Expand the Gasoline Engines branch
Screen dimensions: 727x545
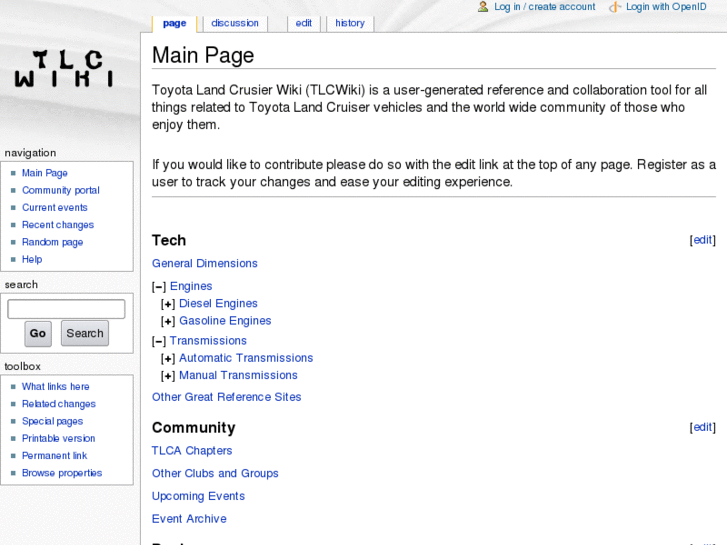168,321
